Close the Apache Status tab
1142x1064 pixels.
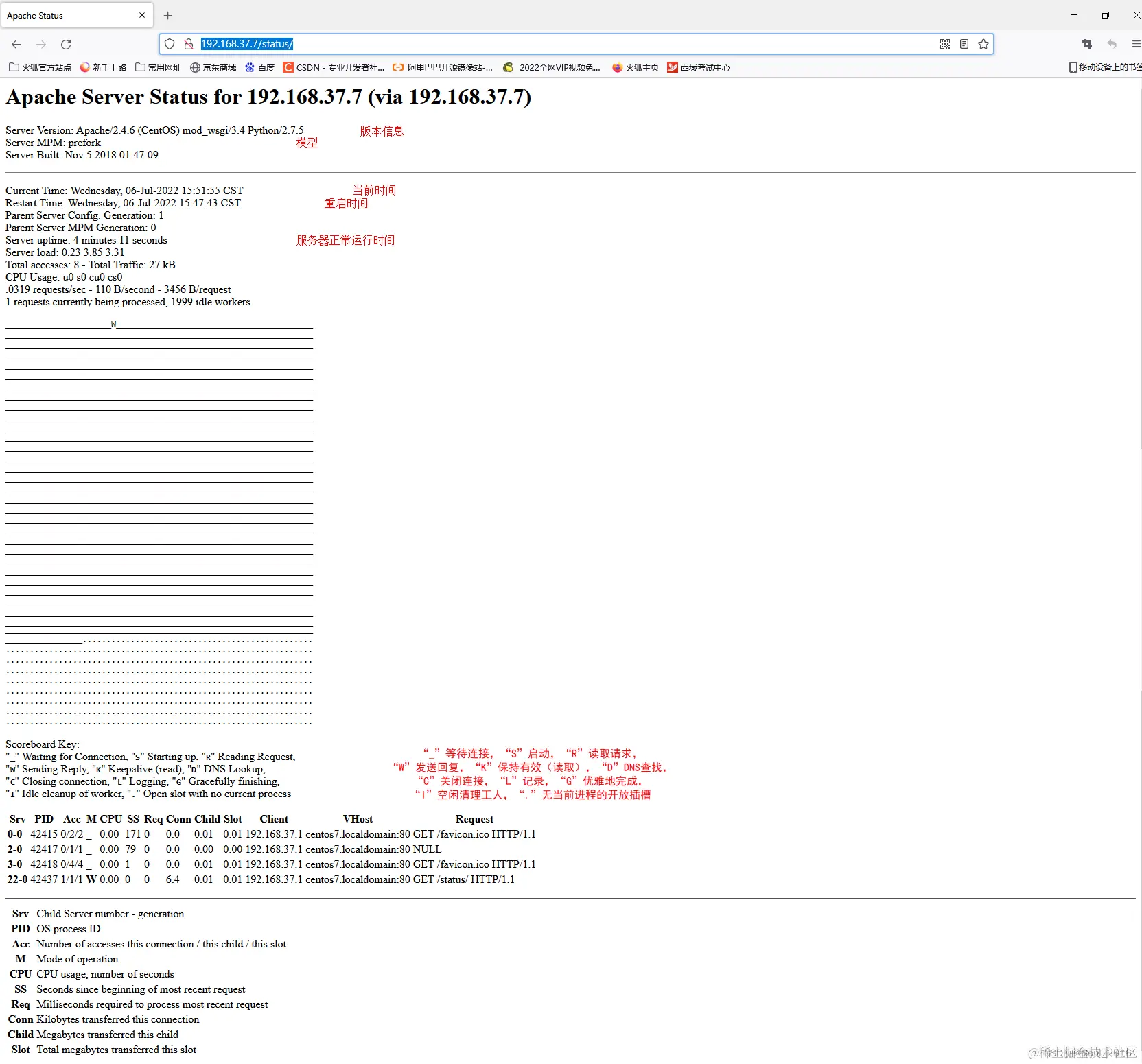pyautogui.click(x=142, y=15)
